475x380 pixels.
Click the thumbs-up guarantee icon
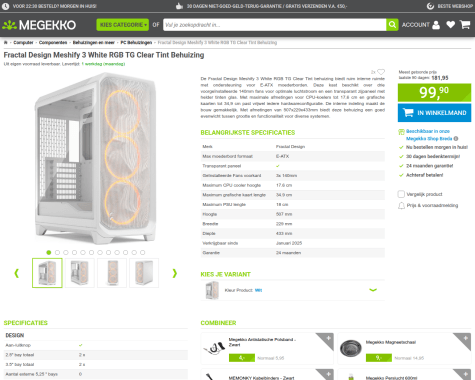point(179,6)
